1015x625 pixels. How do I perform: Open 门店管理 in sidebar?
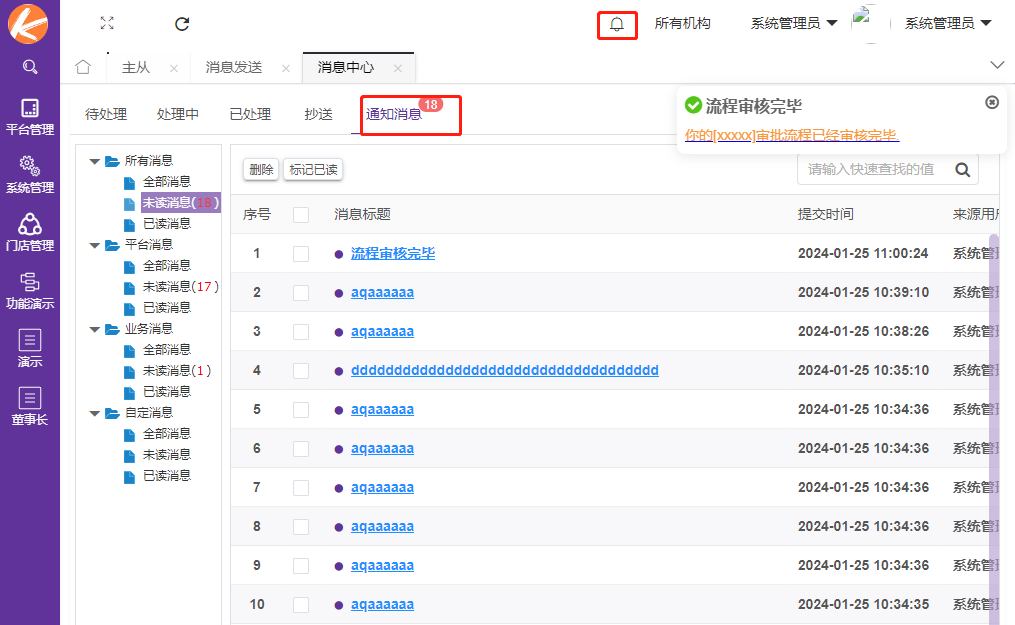coord(30,231)
